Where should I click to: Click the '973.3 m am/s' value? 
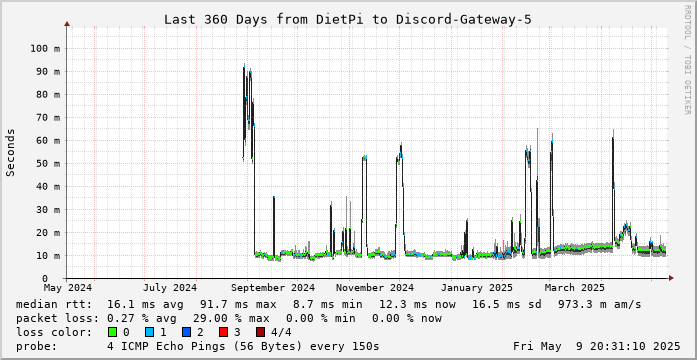[x=600, y=304]
